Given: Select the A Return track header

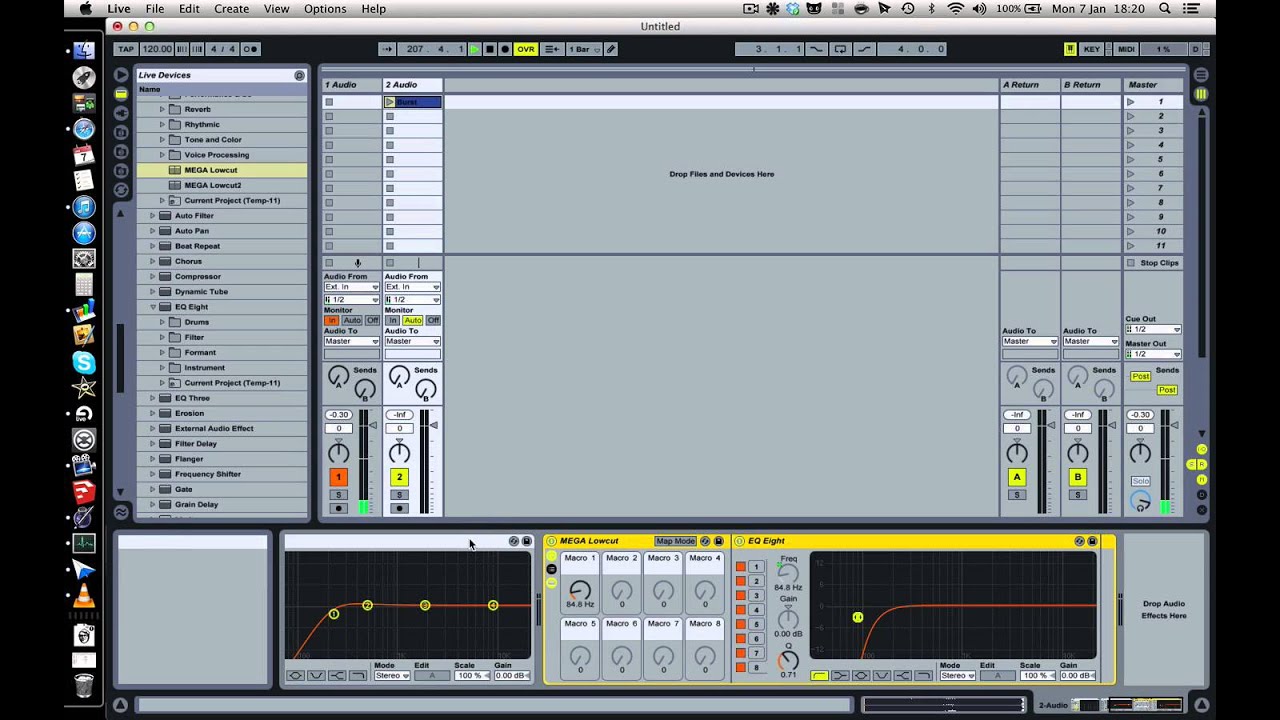Looking at the screenshot, I should [x=1029, y=85].
